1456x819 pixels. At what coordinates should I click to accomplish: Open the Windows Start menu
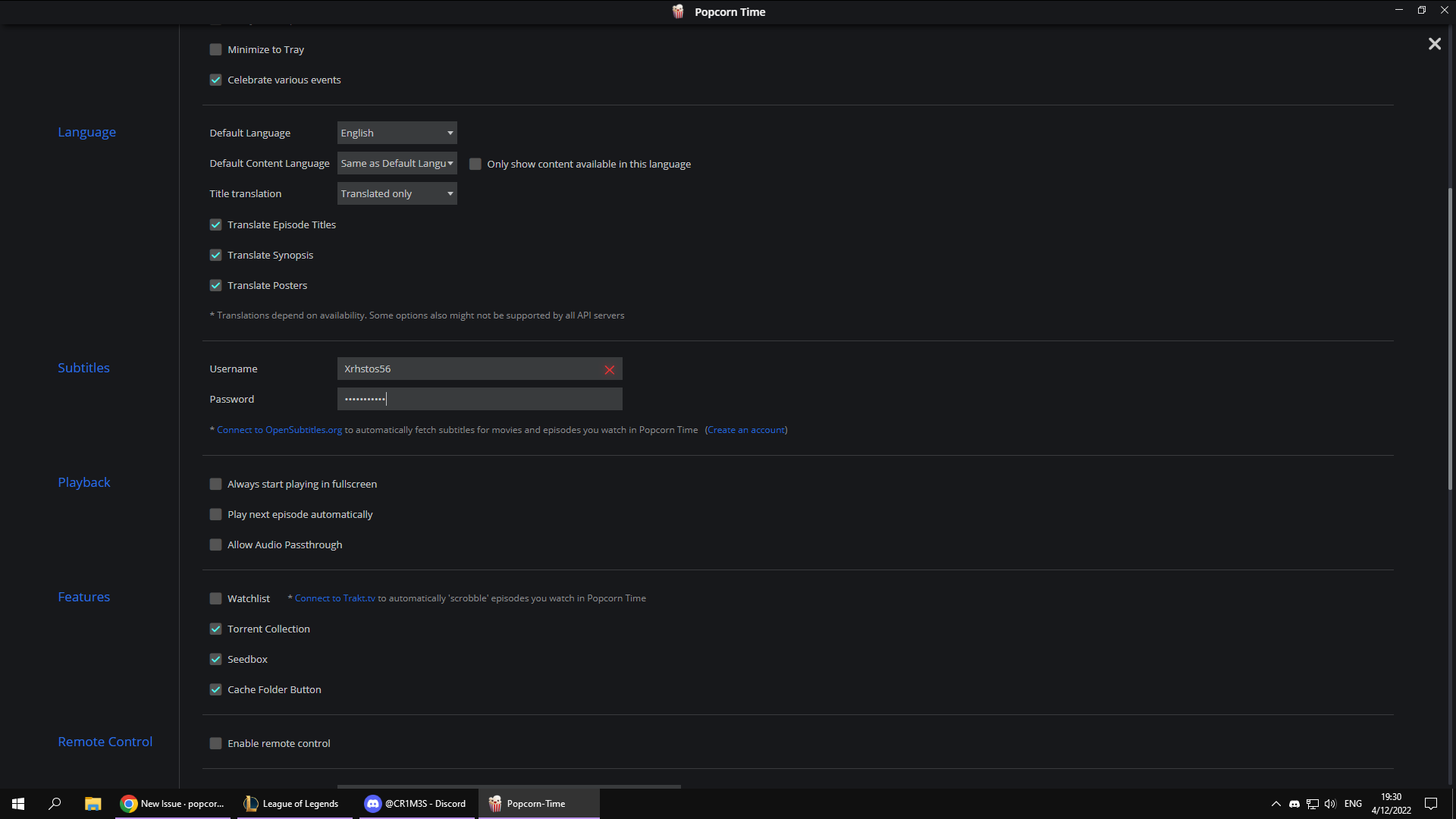click(17, 803)
